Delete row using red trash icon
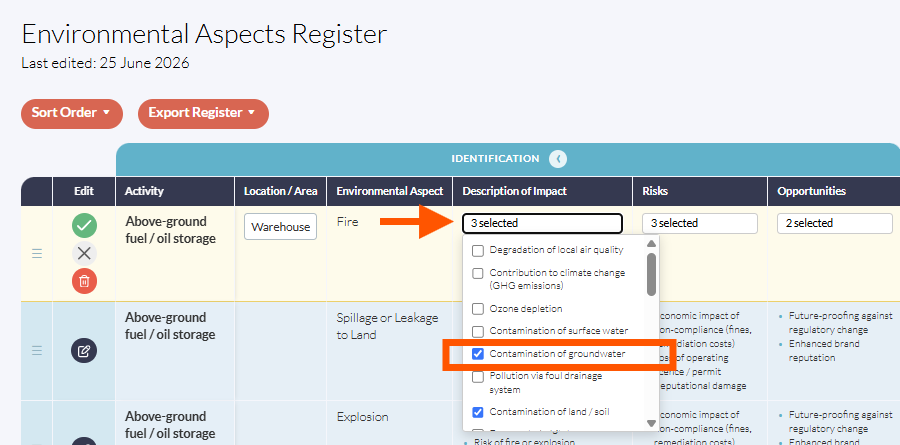Screen dimensions: 900x445 (x=84, y=281)
